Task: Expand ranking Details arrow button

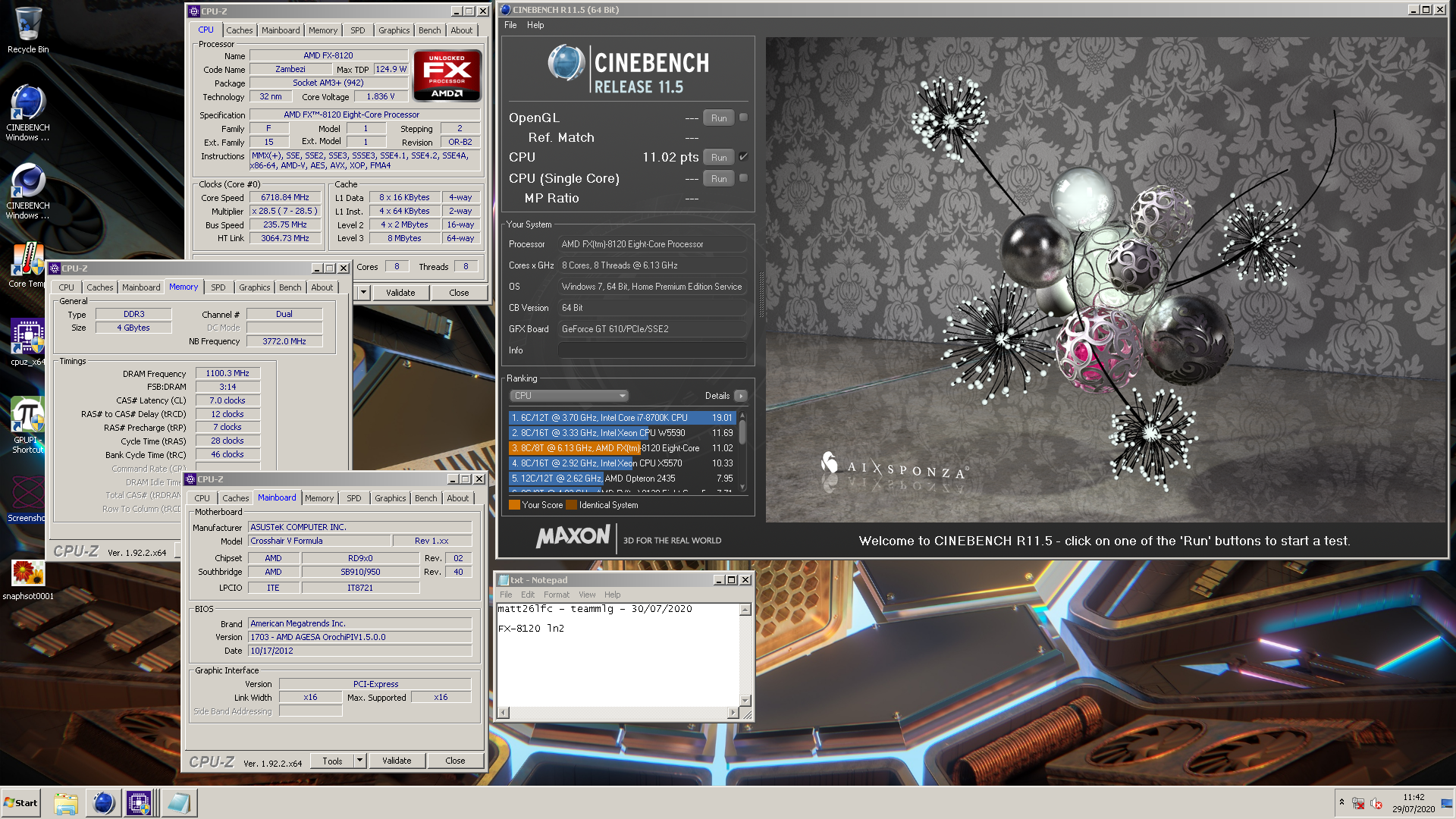Action: pyautogui.click(x=741, y=396)
